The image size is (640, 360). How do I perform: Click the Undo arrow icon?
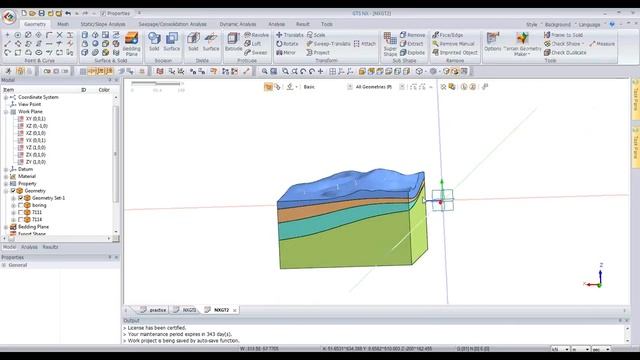point(68,13)
